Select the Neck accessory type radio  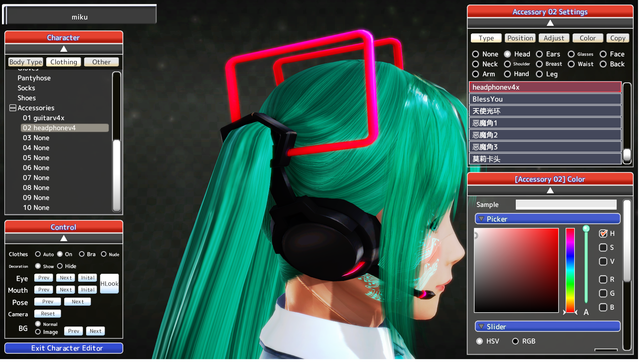tap(476, 64)
